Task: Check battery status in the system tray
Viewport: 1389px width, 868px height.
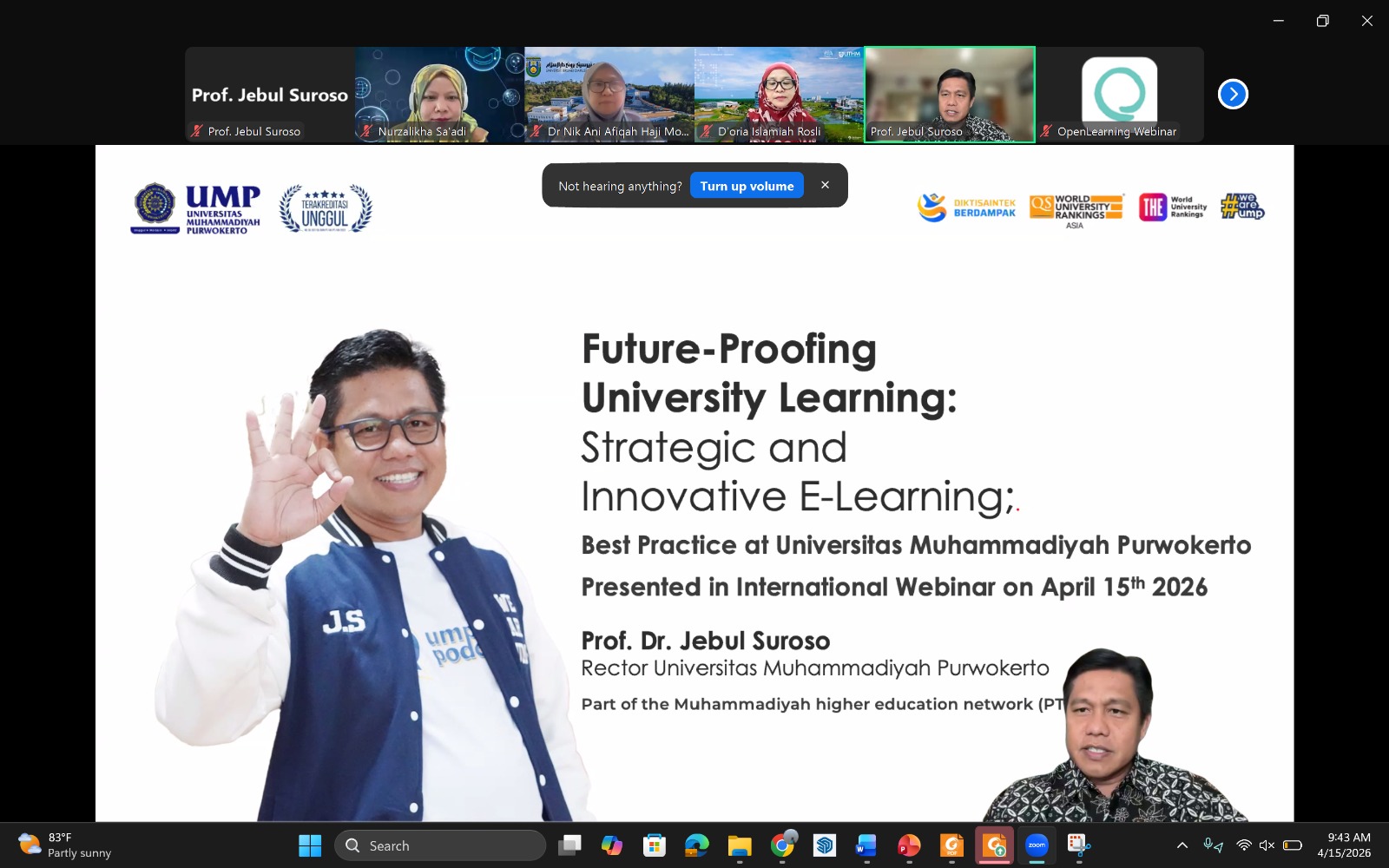Action: [1291, 845]
